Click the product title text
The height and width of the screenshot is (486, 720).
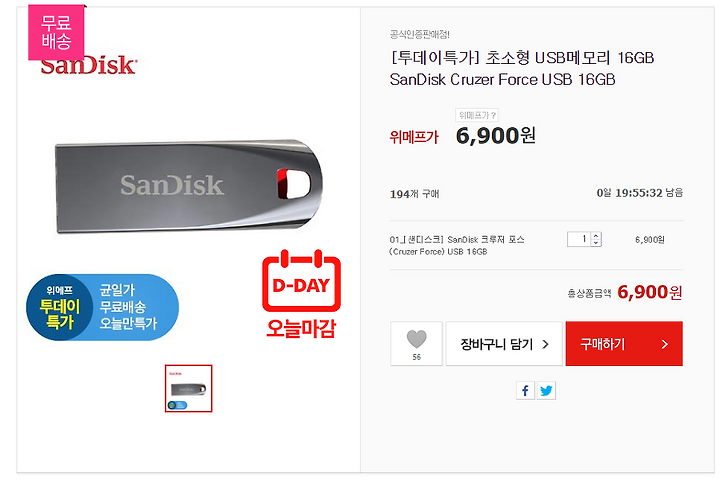[522, 68]
